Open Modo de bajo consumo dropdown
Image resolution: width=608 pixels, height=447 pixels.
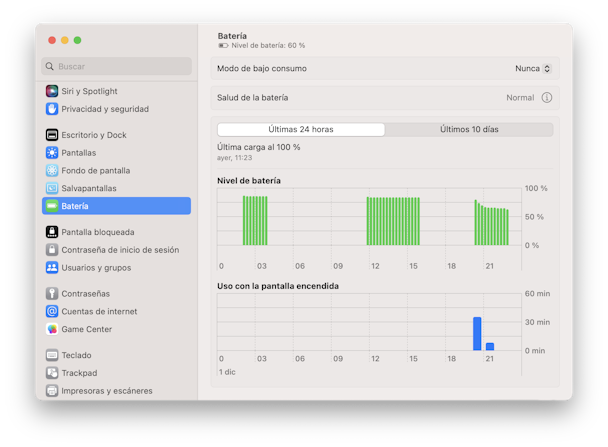533,69
